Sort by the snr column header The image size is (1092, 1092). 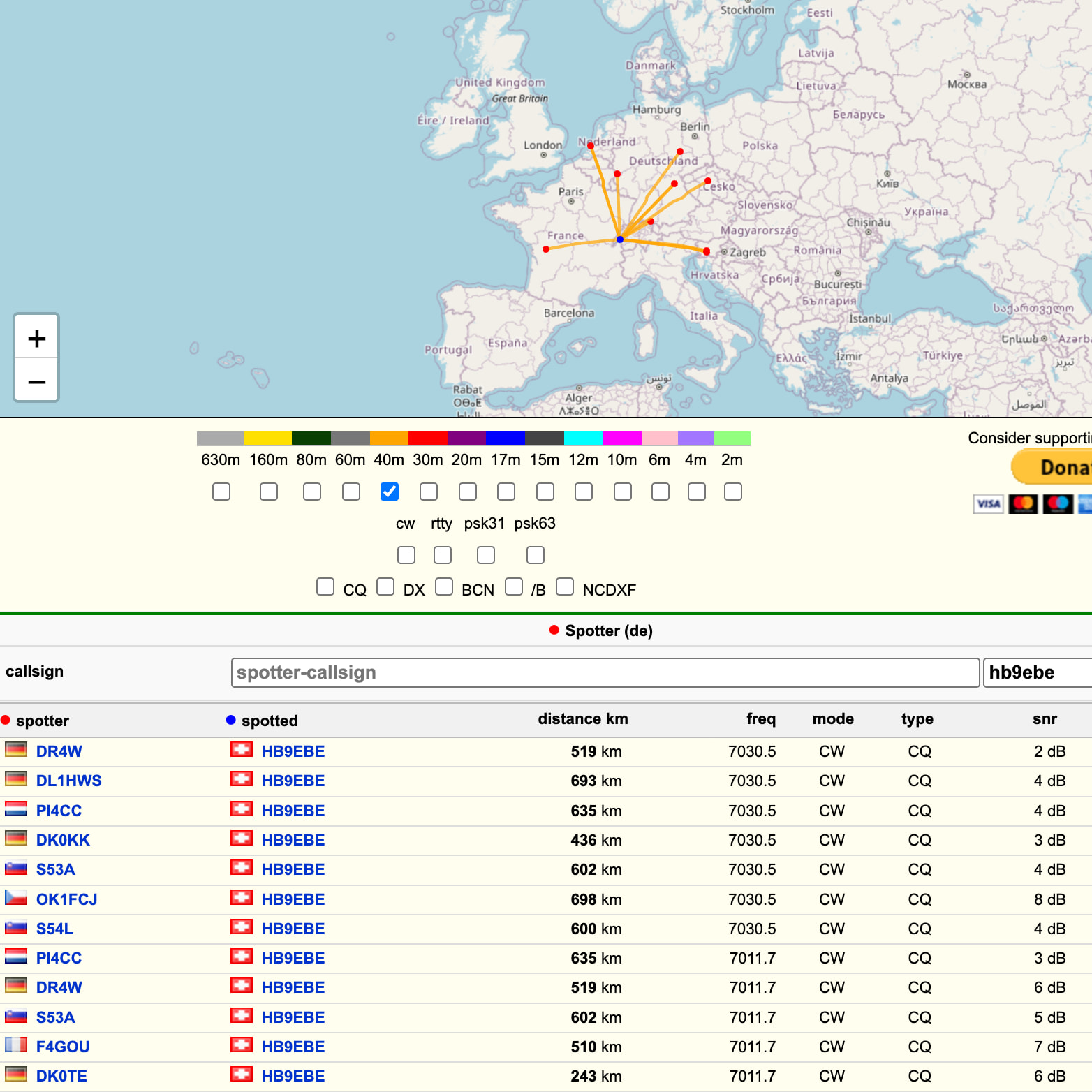[1045, 719]
